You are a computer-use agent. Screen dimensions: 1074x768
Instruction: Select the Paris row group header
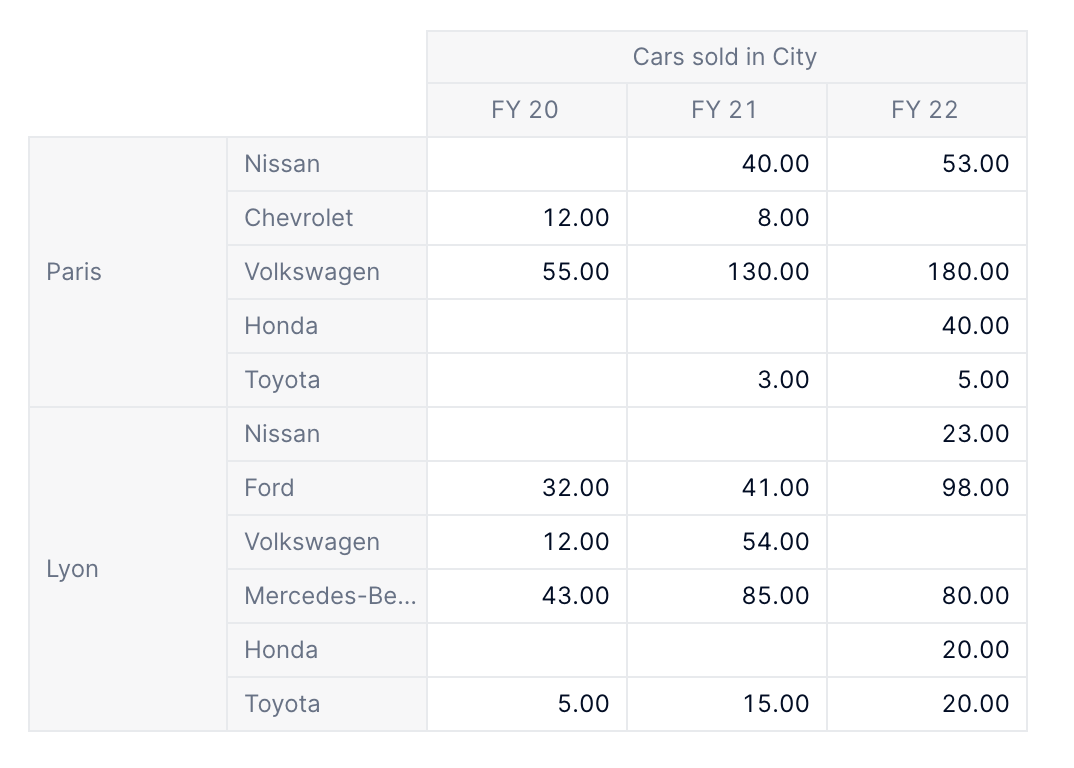[x=127, y=272]
